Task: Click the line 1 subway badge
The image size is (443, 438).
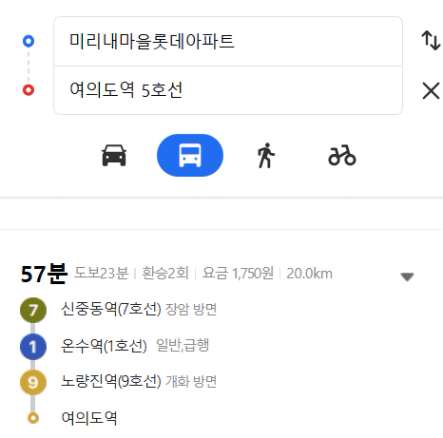Action: (33, 346)
